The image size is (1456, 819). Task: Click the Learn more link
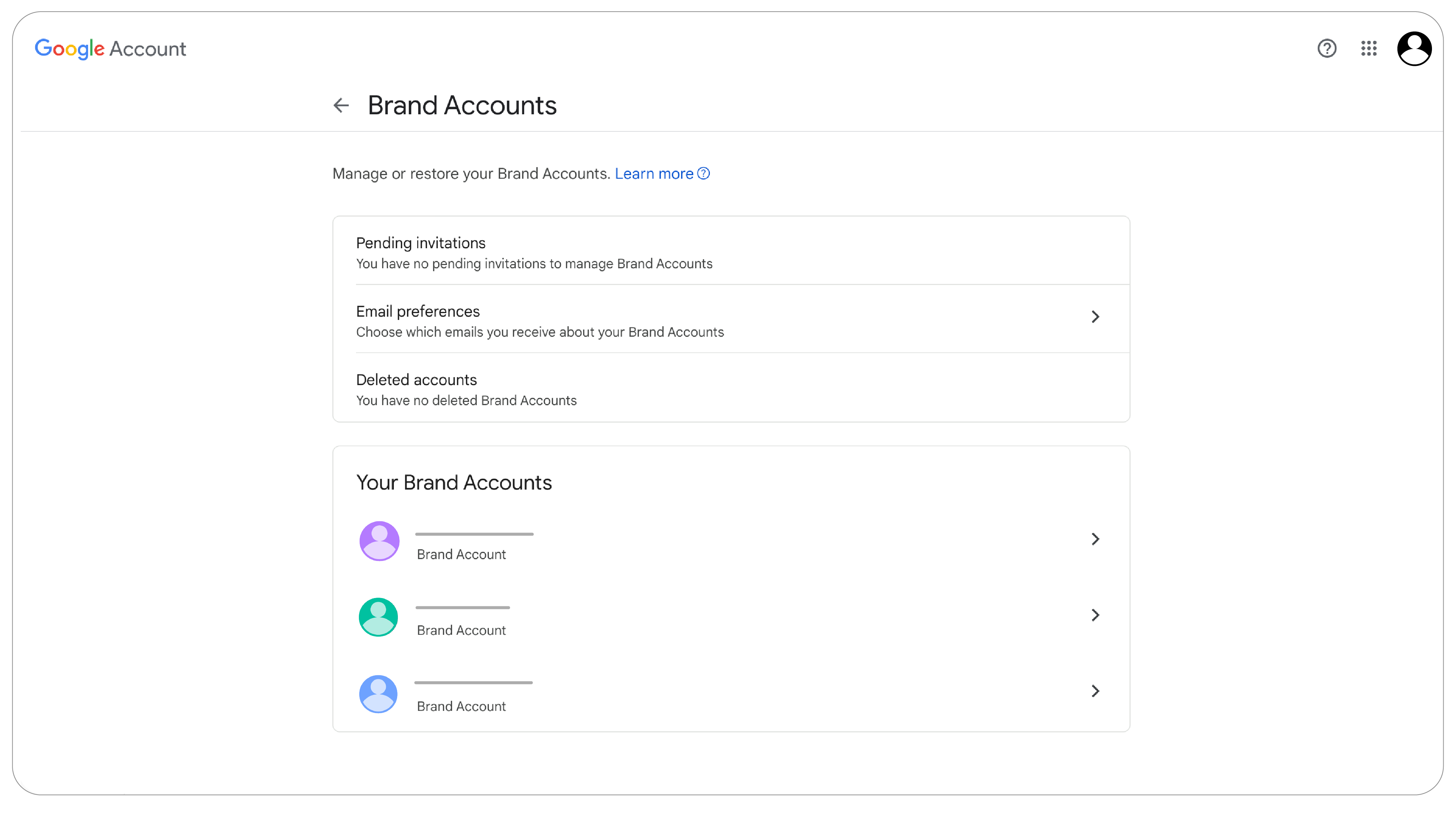(654, 174)
